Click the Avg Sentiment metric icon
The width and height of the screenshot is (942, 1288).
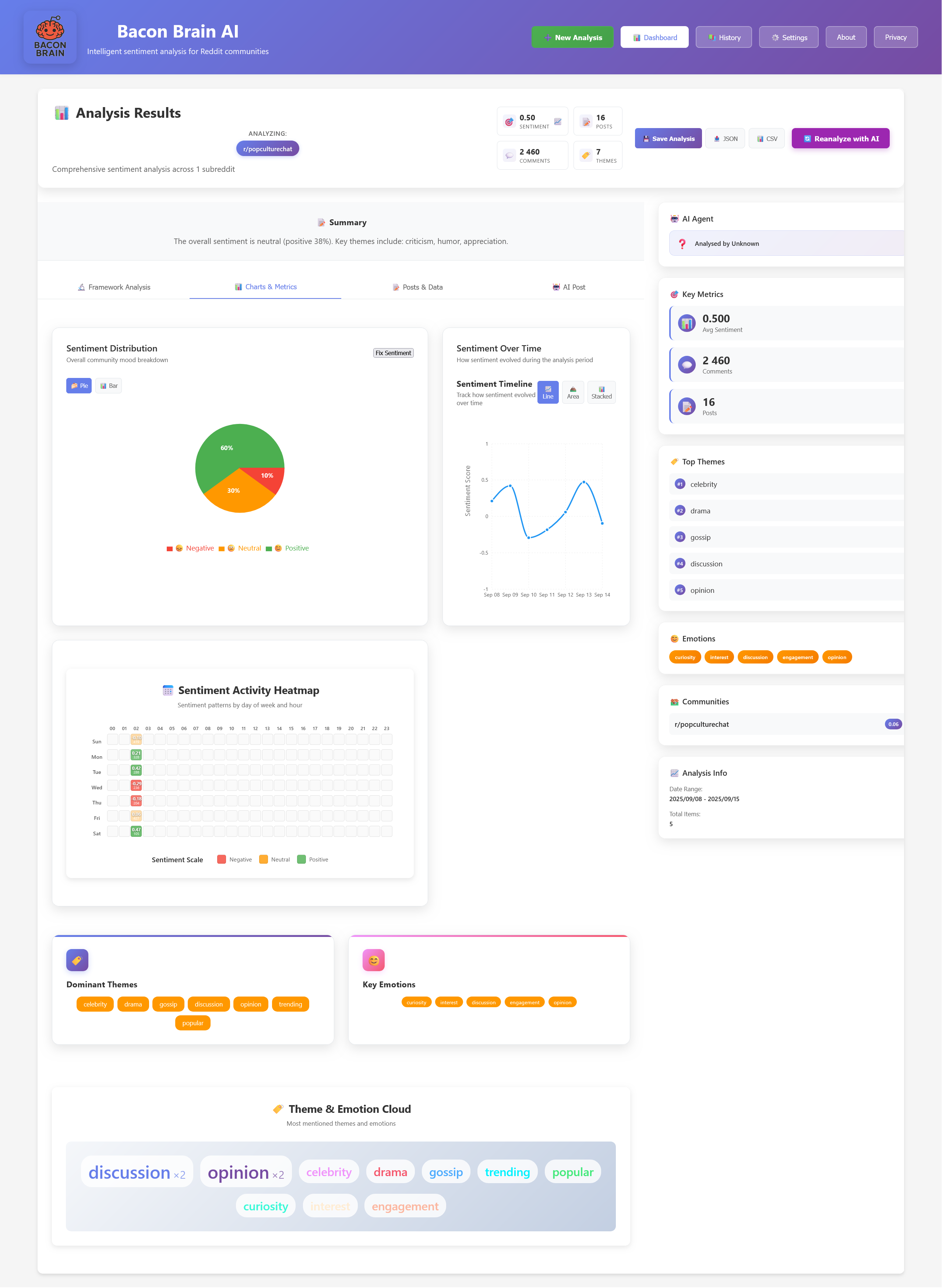[687, 323]
